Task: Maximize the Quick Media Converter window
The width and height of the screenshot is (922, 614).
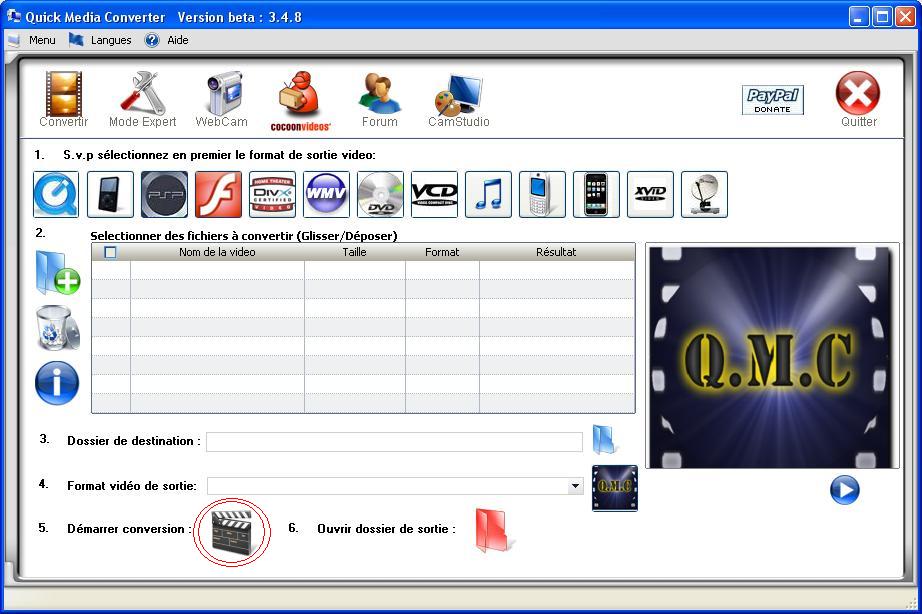Action: [882, 17]
